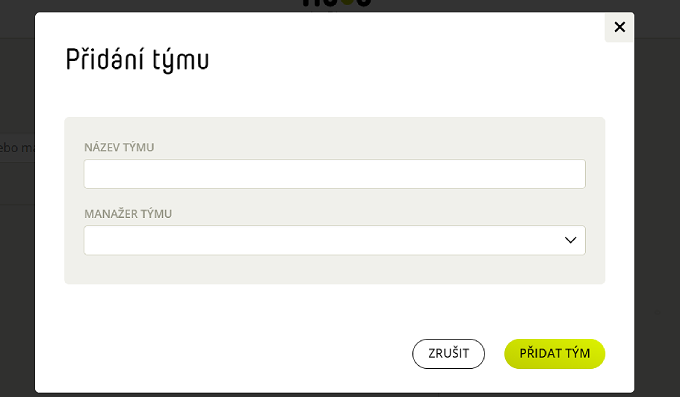Show the team manager options list

click(334, 240)
